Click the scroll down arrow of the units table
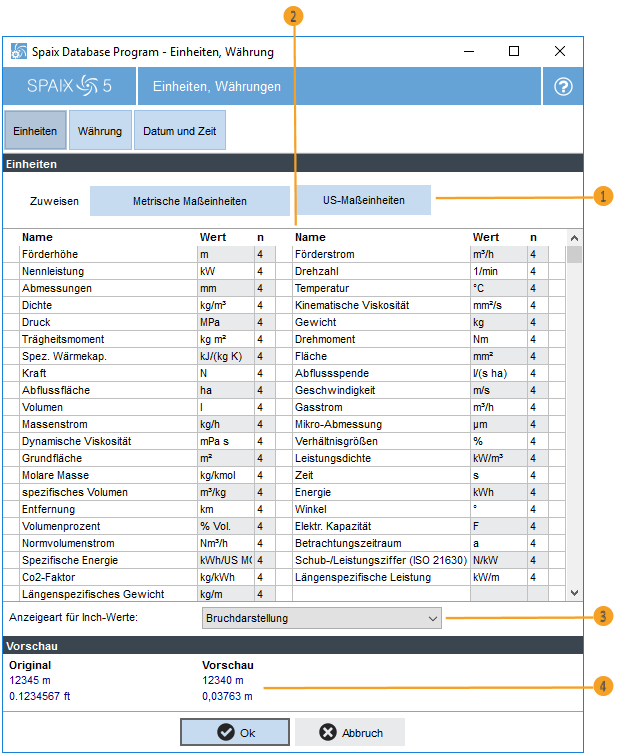The image size is (621, 756). pos(574,593)
